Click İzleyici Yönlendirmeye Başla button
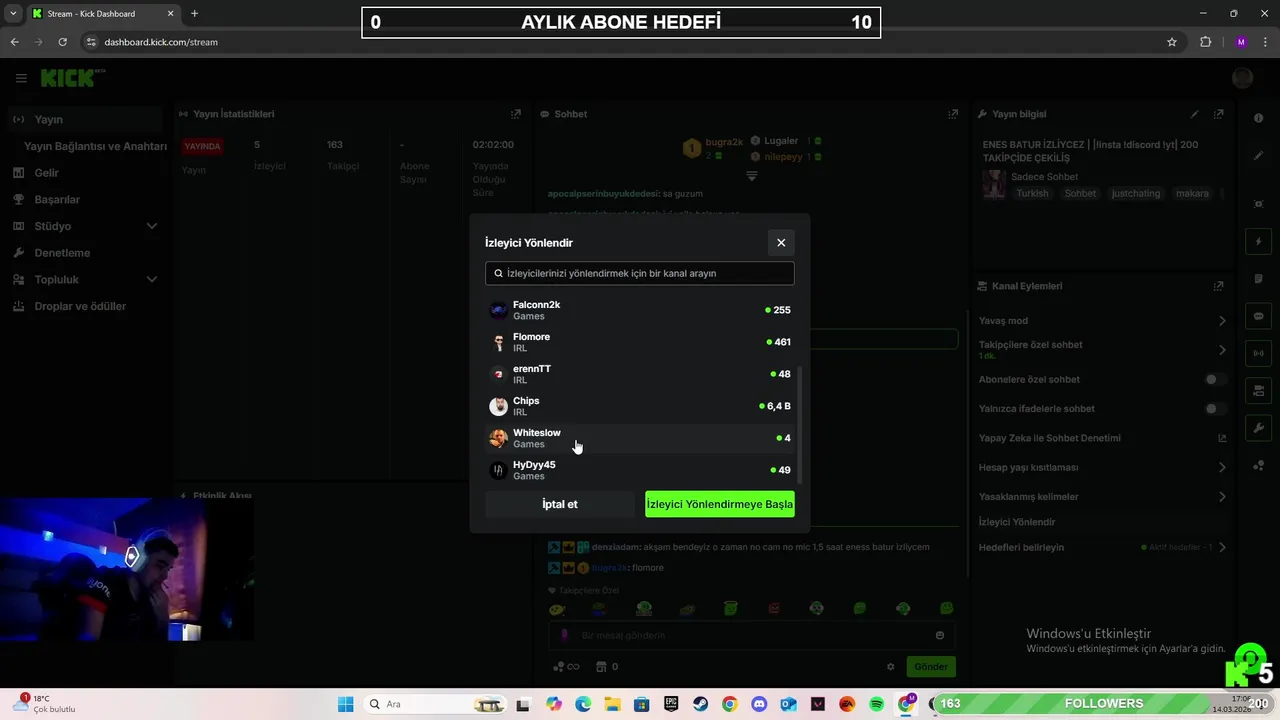The image size is (1280, 720). [720, 504]
